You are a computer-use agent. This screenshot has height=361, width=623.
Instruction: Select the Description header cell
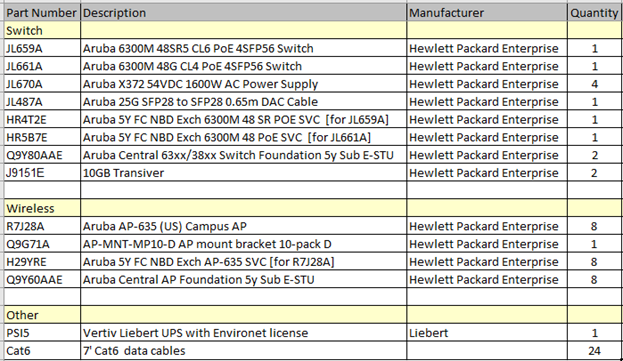click(244, 13)
